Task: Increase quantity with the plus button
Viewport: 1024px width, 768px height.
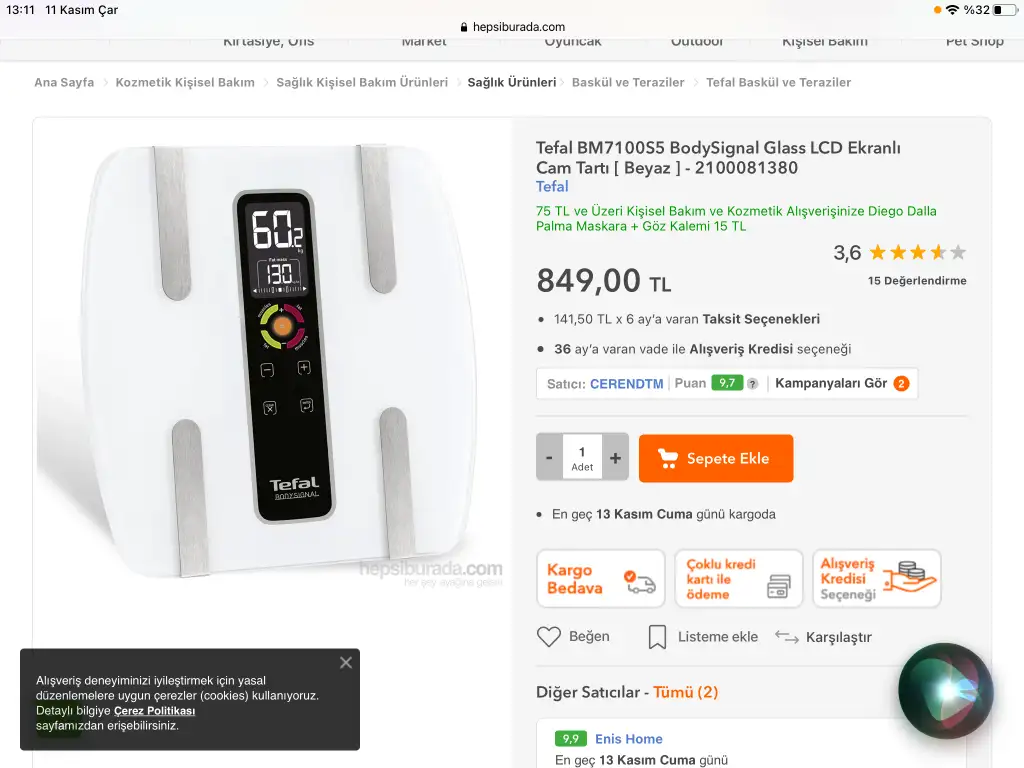Action: tap(615, 458)
